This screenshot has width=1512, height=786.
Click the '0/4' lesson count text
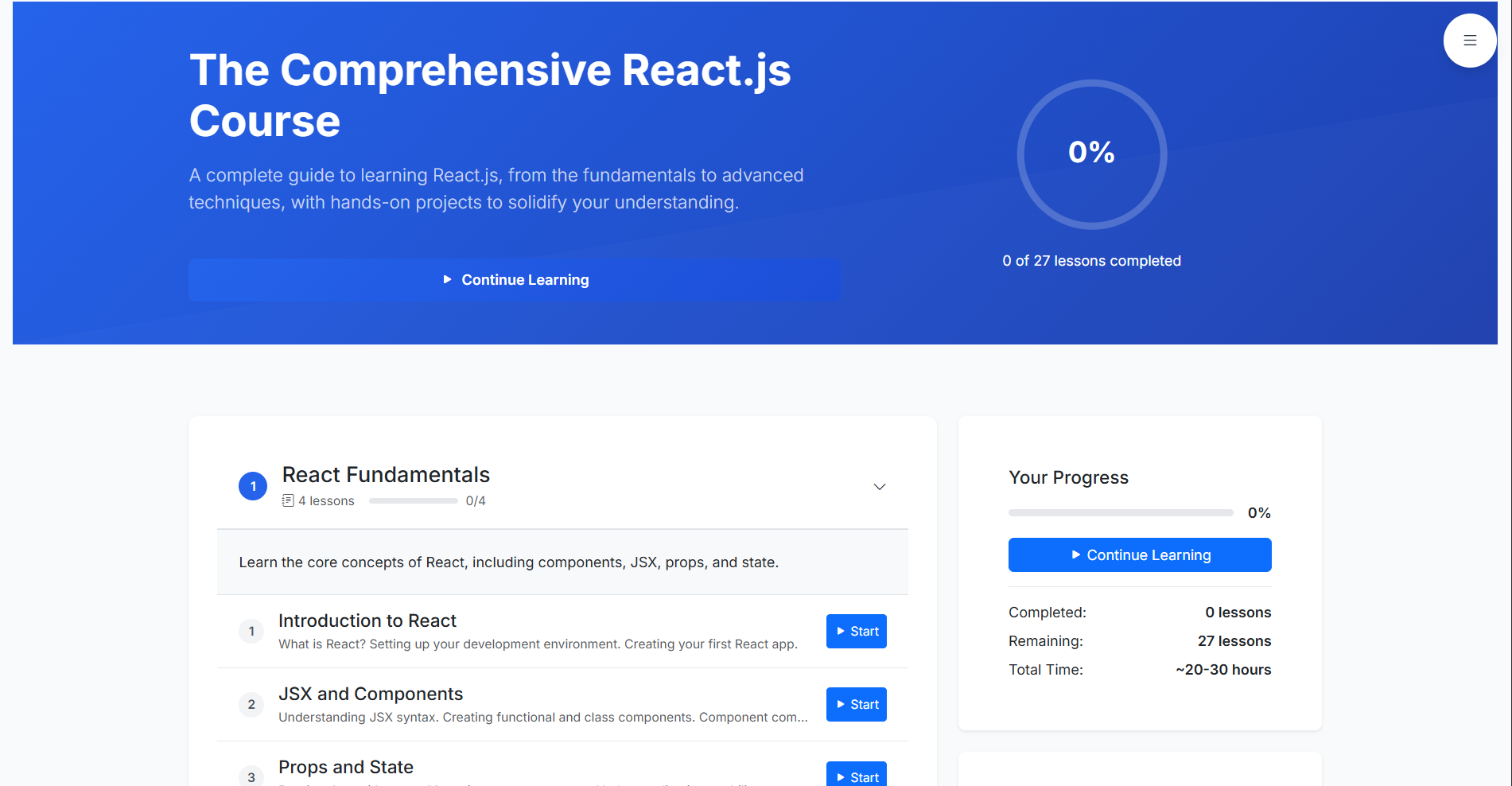pos(476,501)
